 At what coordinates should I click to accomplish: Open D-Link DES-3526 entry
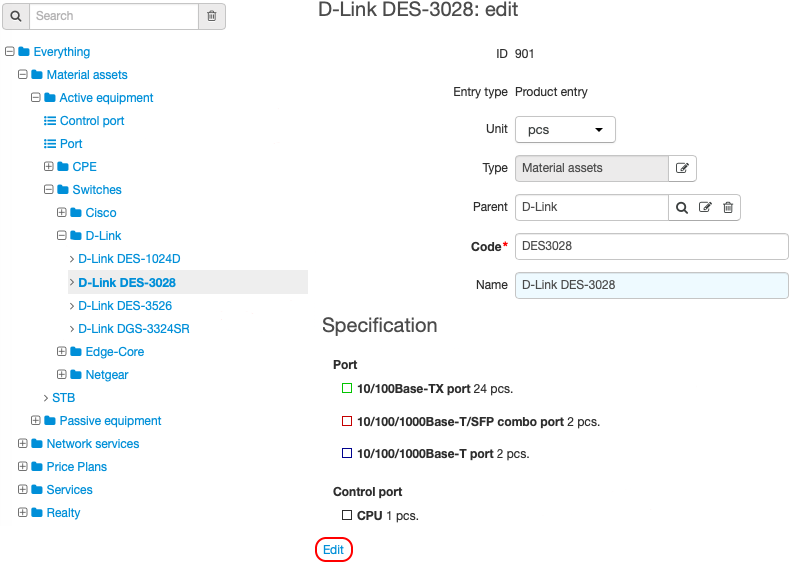pyautogui.click(x=125, y=306)
